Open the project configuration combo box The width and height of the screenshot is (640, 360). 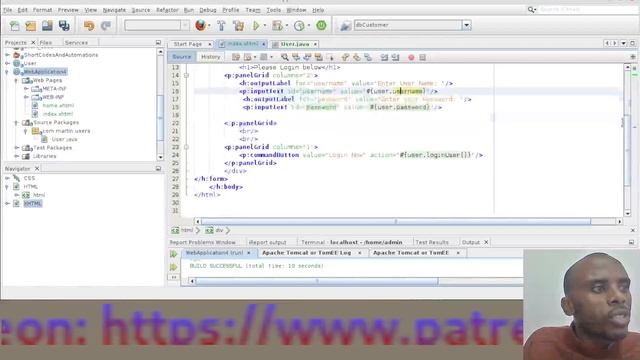[156, 25]
